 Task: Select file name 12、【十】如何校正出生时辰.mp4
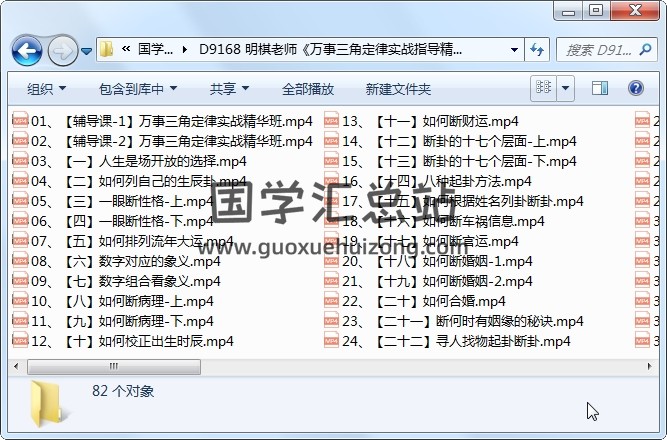coord(132,341)
